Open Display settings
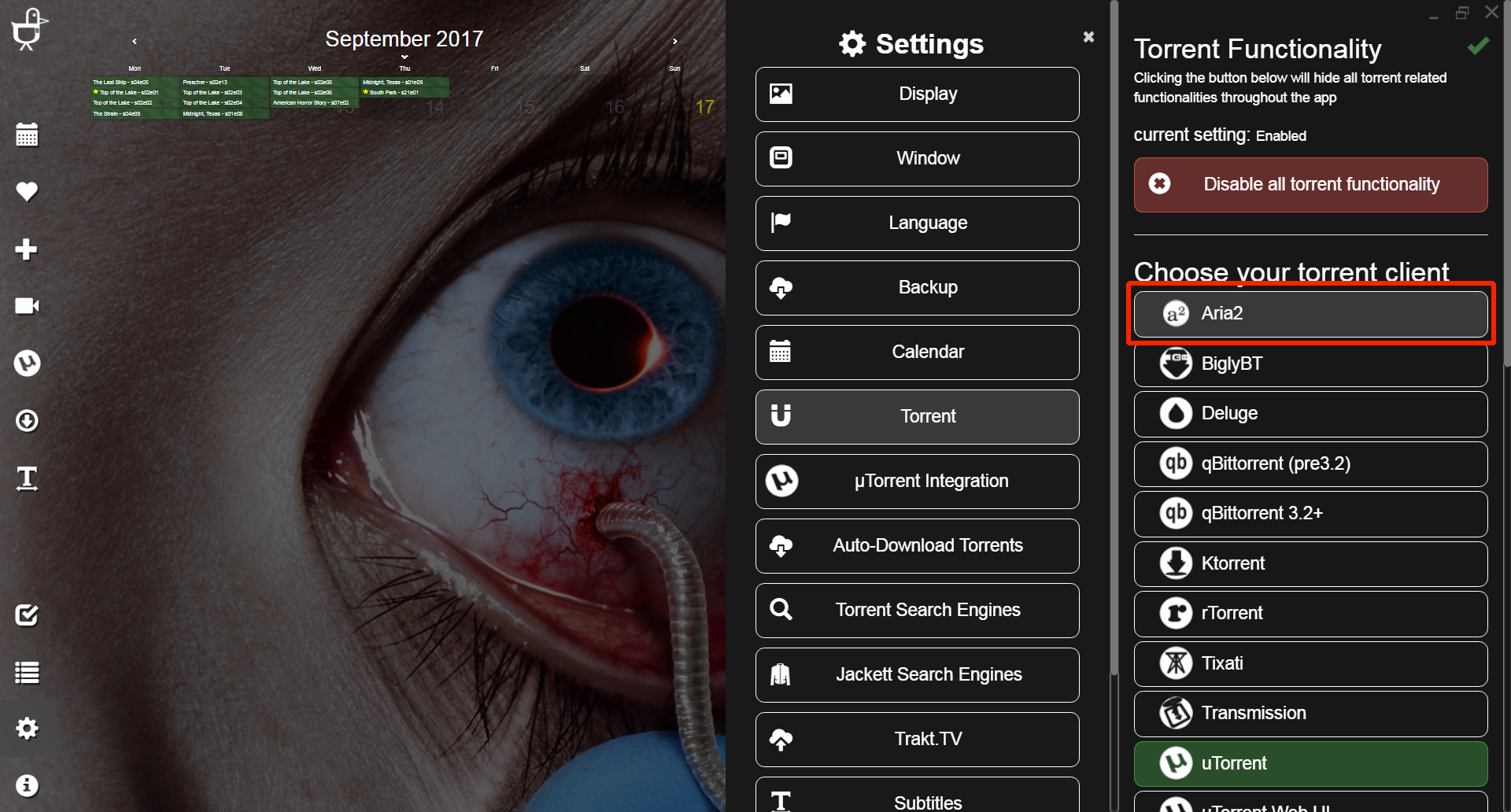The image size is (1511, 812). 917,94
